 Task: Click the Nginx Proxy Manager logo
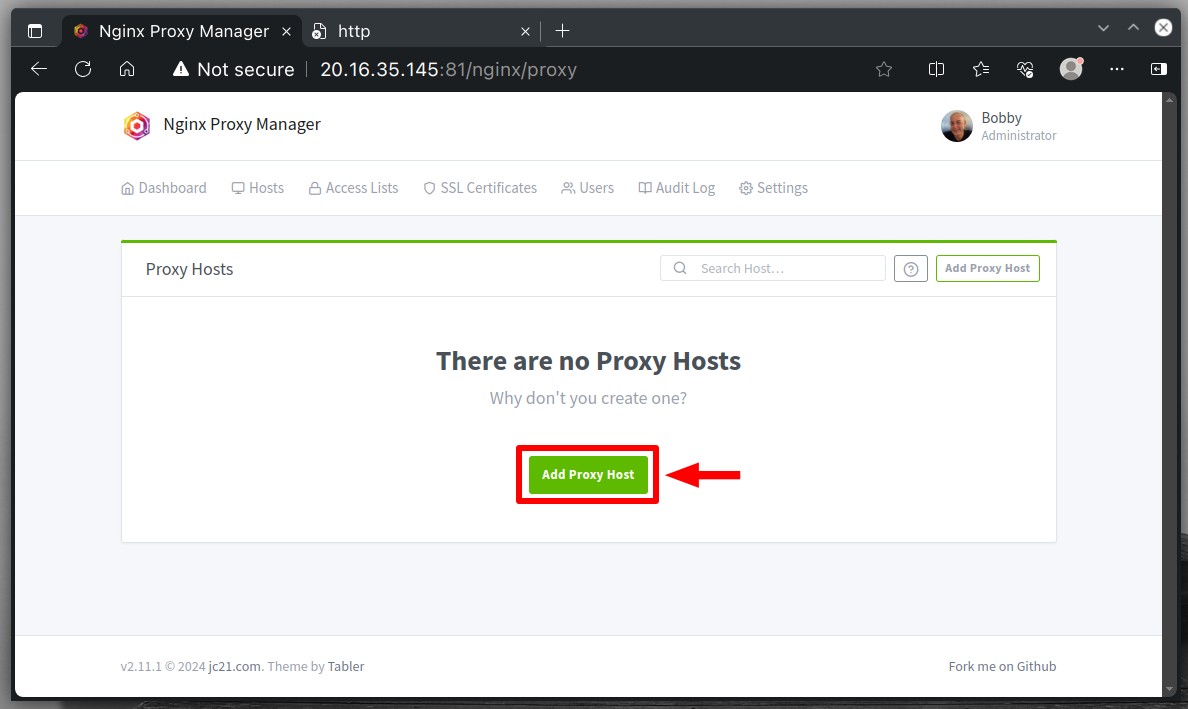point(137,126)
